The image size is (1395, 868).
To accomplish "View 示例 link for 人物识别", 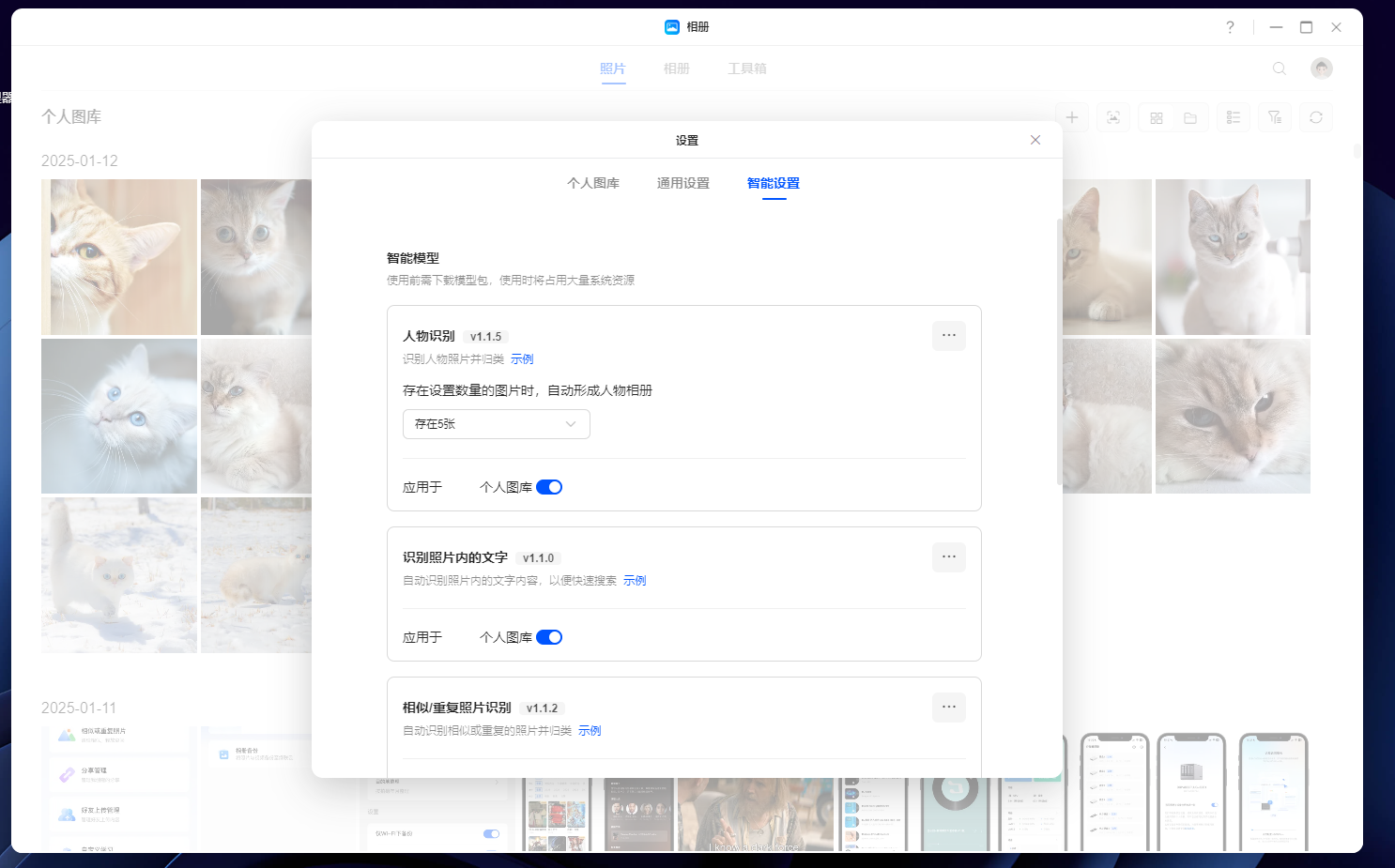I will [x=522, y=359].
